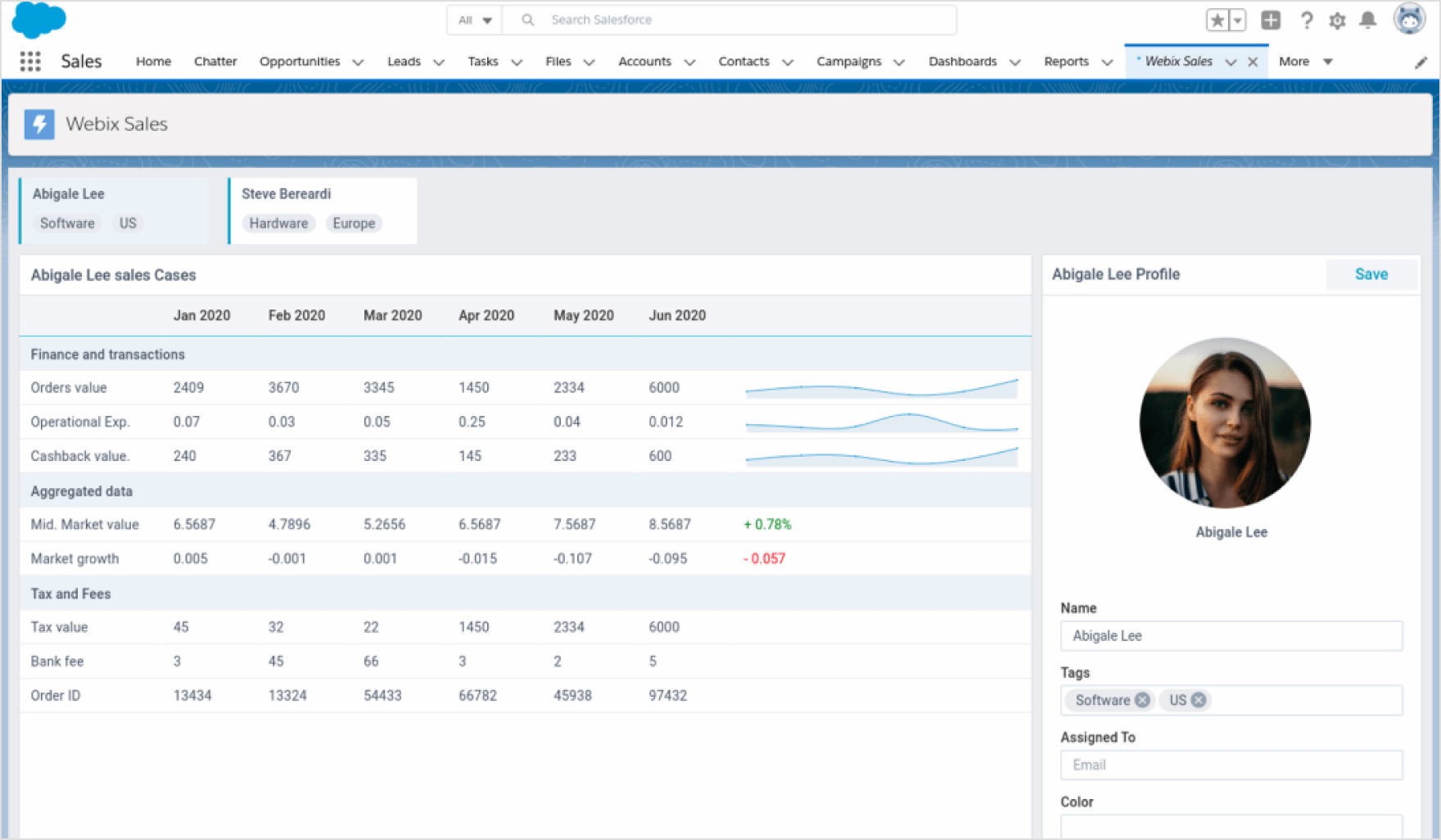Click the favorites star icon
Image resolution: width=1441 pixels, height=840 pixels.
[1217, 20]
